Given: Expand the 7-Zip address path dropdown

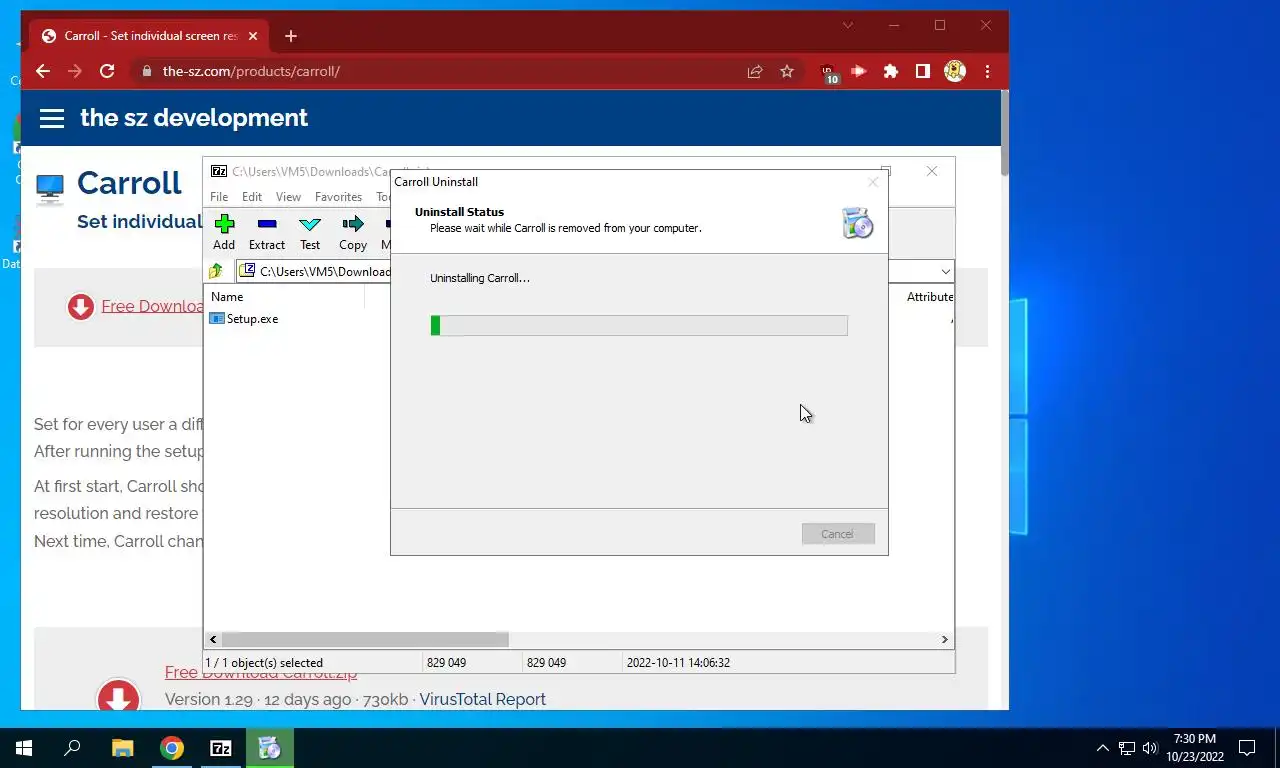Looking at the screenshot, I should [x=945, y=271].
